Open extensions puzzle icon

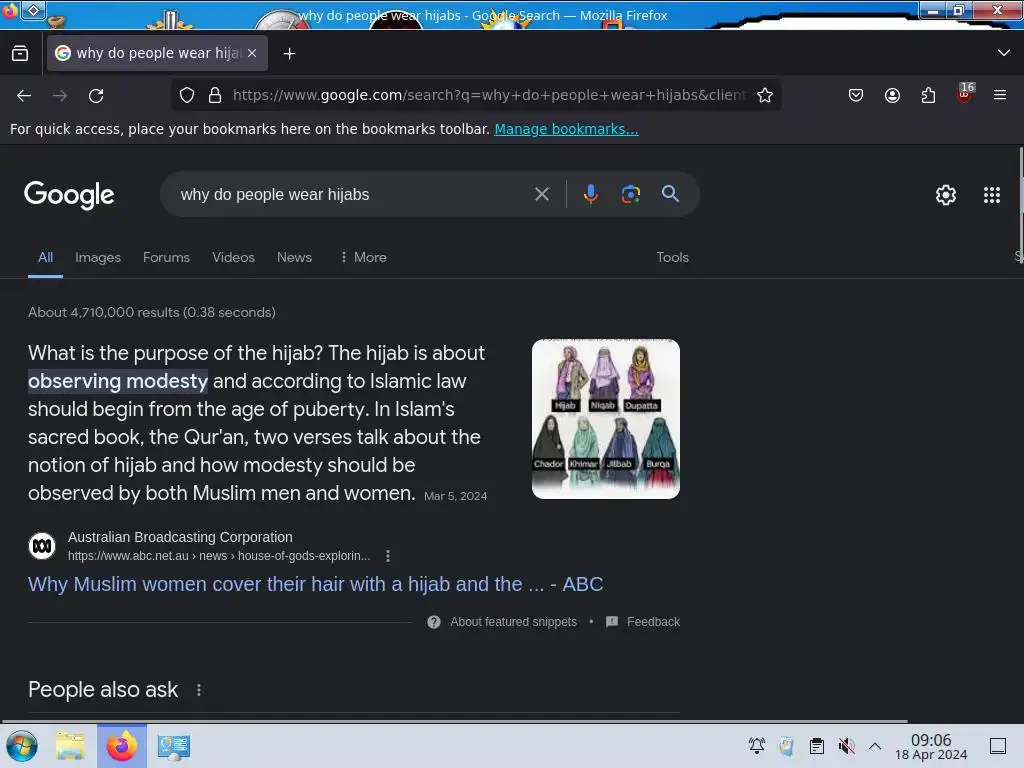(x=928, y=95)
